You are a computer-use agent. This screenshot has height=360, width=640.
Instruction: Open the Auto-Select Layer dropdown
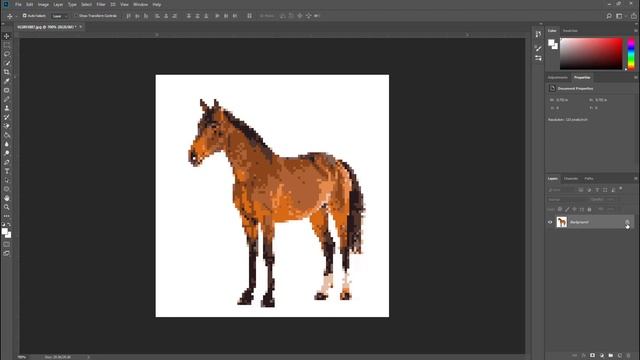60,16
